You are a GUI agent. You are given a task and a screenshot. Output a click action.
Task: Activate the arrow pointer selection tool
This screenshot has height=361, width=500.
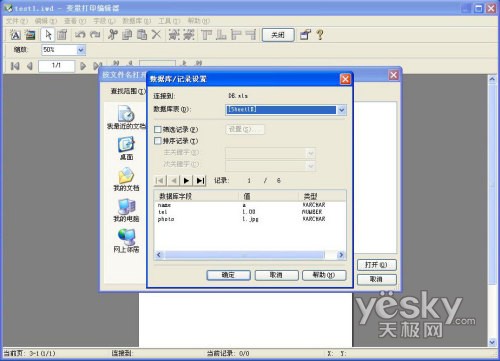coord(48,35)
